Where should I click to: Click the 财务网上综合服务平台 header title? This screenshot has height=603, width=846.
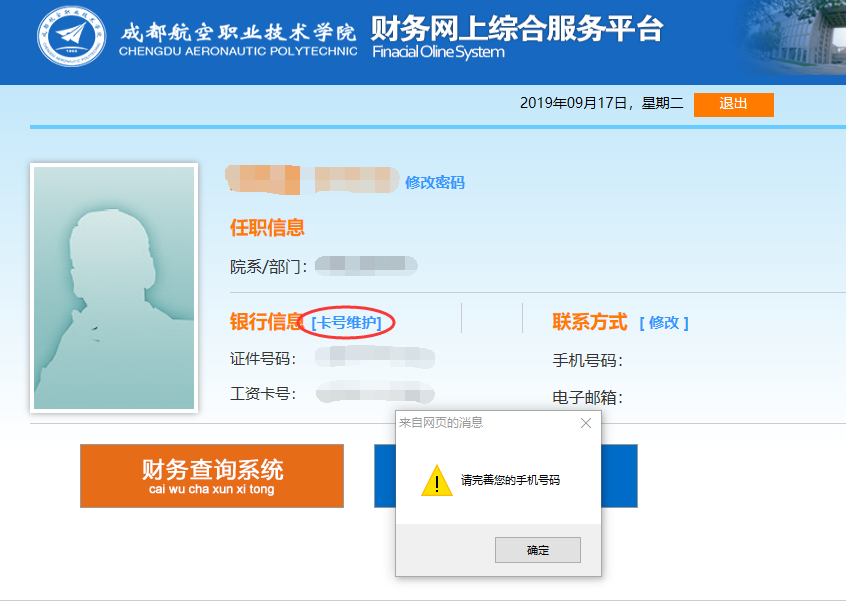[x=517, y=29]
